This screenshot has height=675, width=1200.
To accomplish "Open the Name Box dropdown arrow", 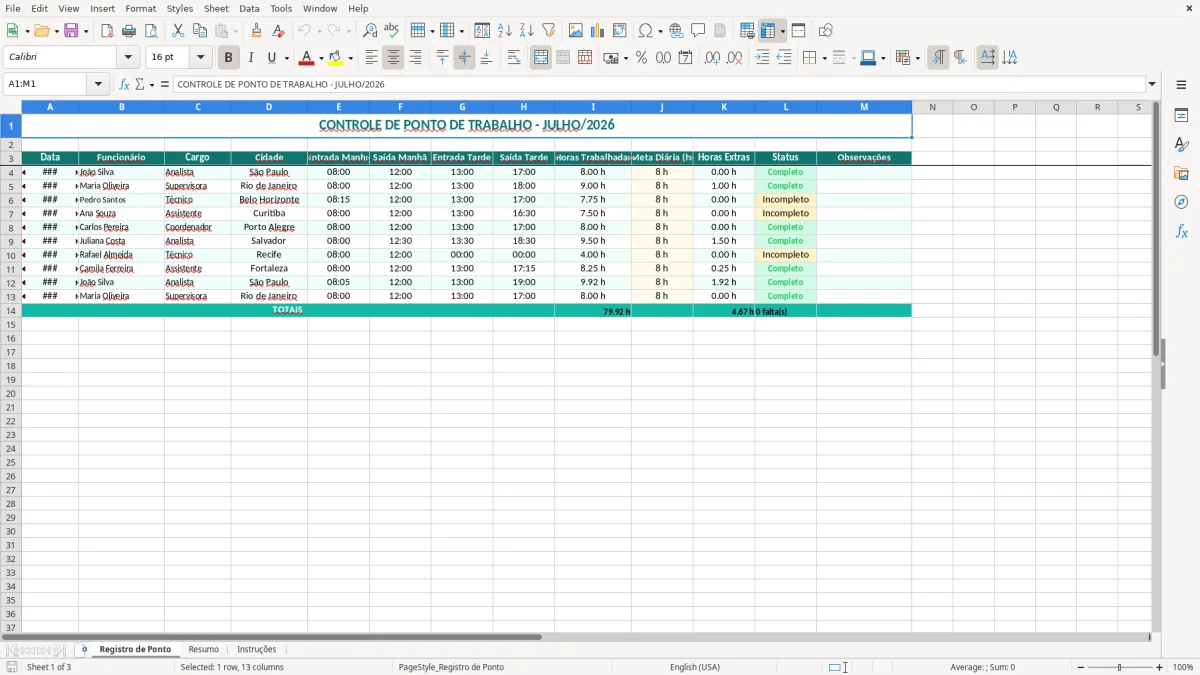I will tap(98, 85).
